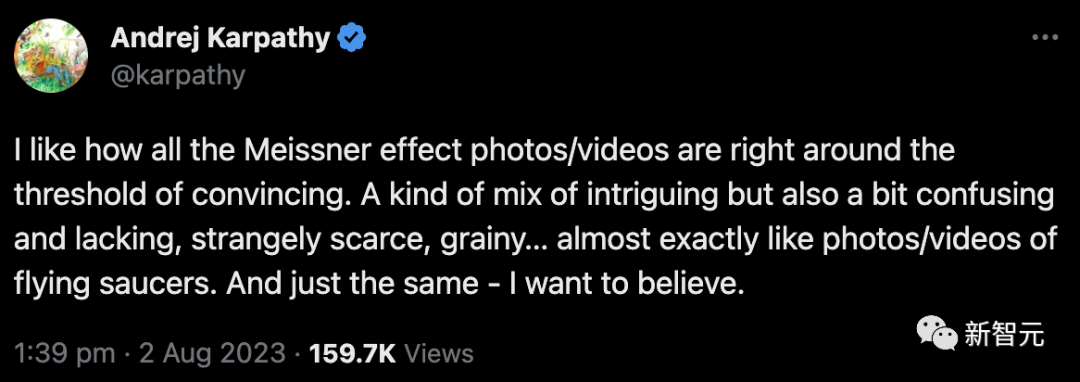Select the 新智元 watermark text
The image size is (1080, 382).
pyautogui.click(x=1004, y=335)
